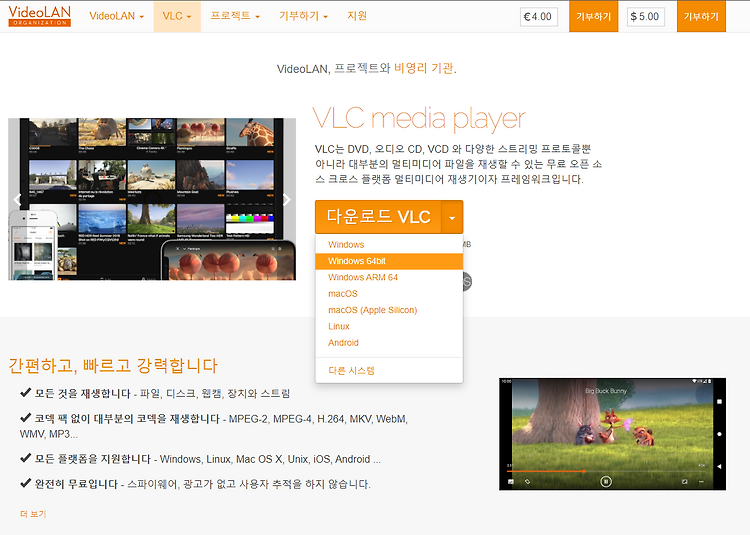
Task: Open 다른 시스템 other systems link
Action: (389, 371)
